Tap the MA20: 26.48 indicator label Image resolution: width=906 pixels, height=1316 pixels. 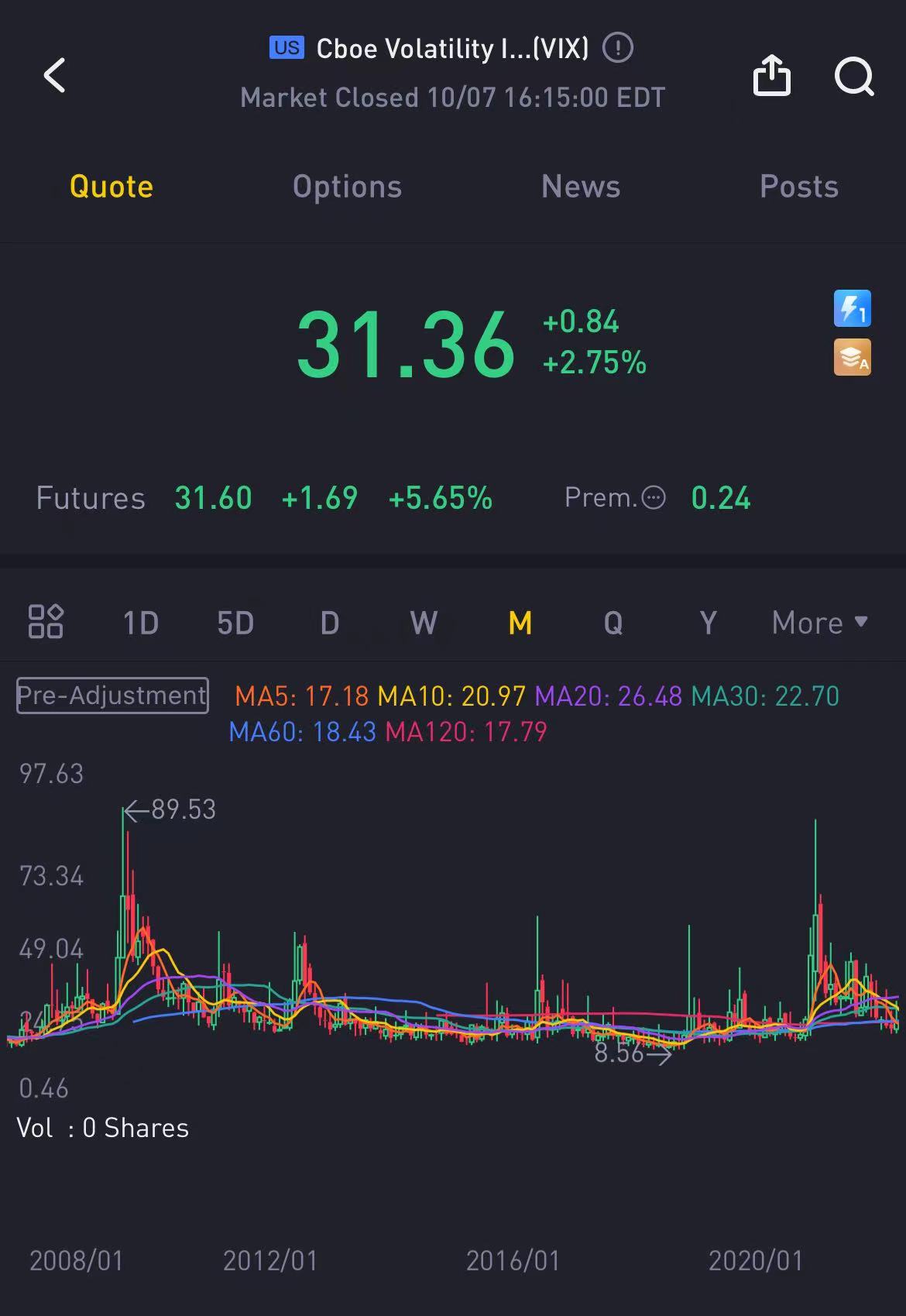[x=609, y=696]
